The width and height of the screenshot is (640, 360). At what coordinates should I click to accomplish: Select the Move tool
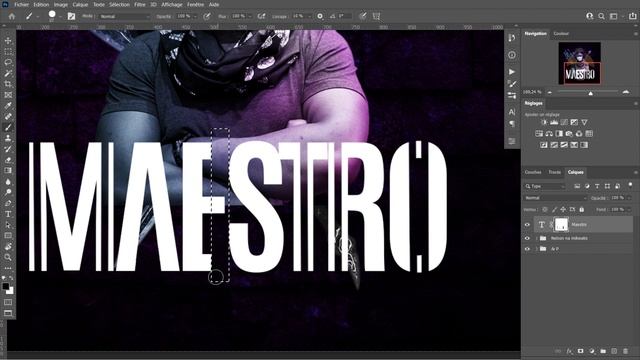click(x=8, y=41)
